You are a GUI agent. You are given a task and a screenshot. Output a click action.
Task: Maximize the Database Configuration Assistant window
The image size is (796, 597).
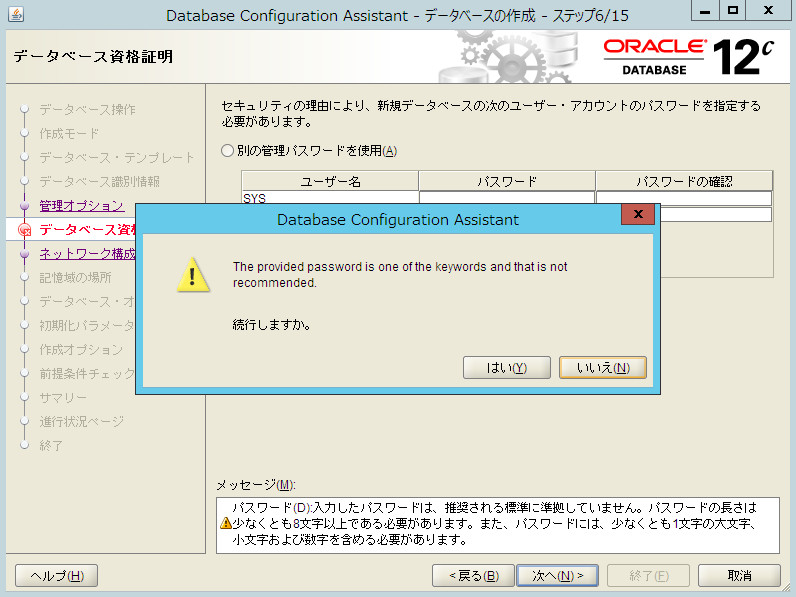[x=733, y=11]
